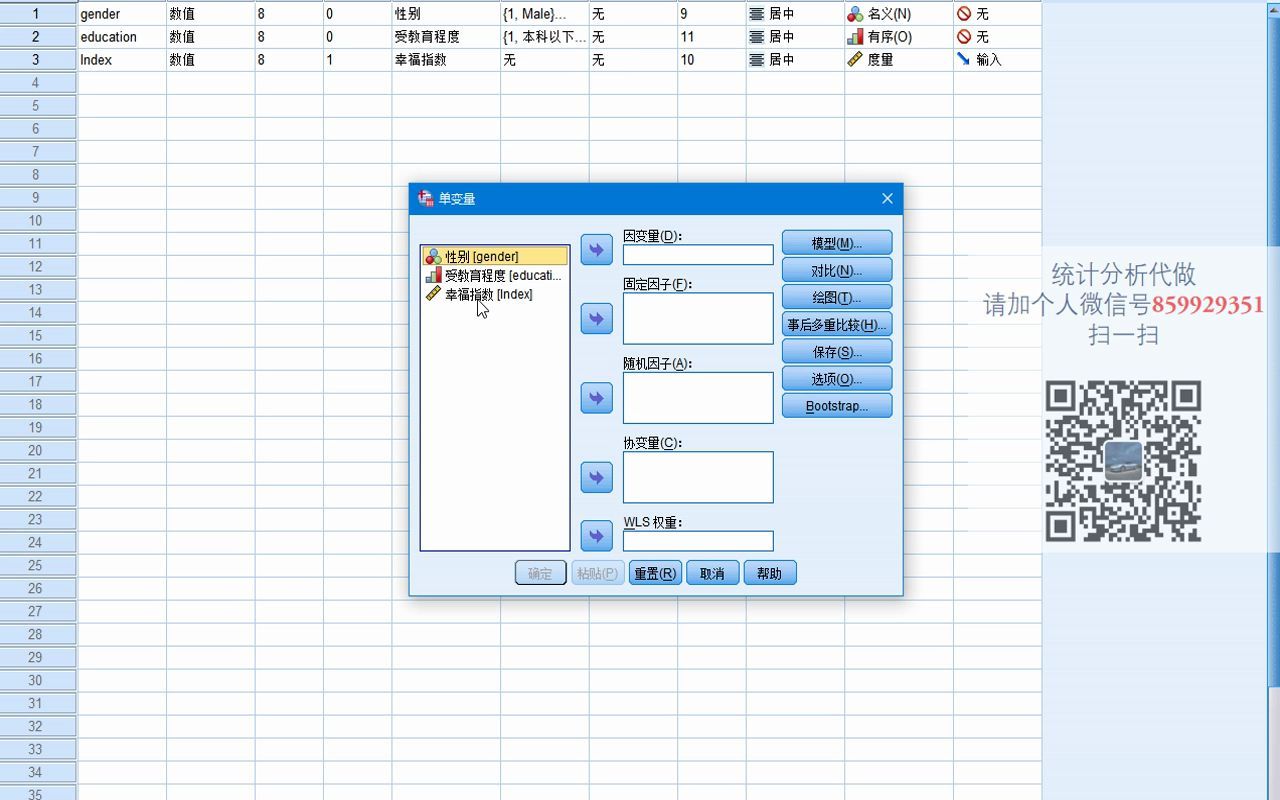Click the '{1, 本科以下...' values cell

point(544,37)
